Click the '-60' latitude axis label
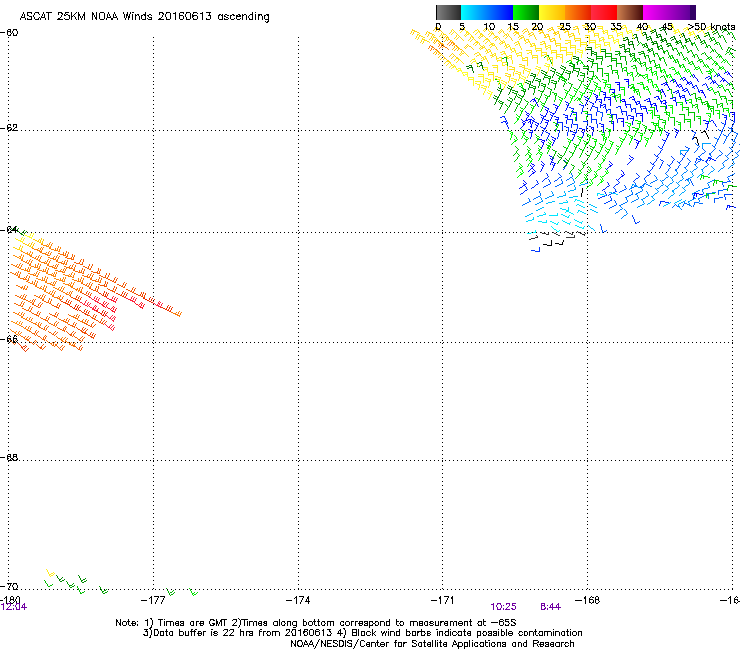740x650 pixels. pyautogui.click(x=9, y=33)
